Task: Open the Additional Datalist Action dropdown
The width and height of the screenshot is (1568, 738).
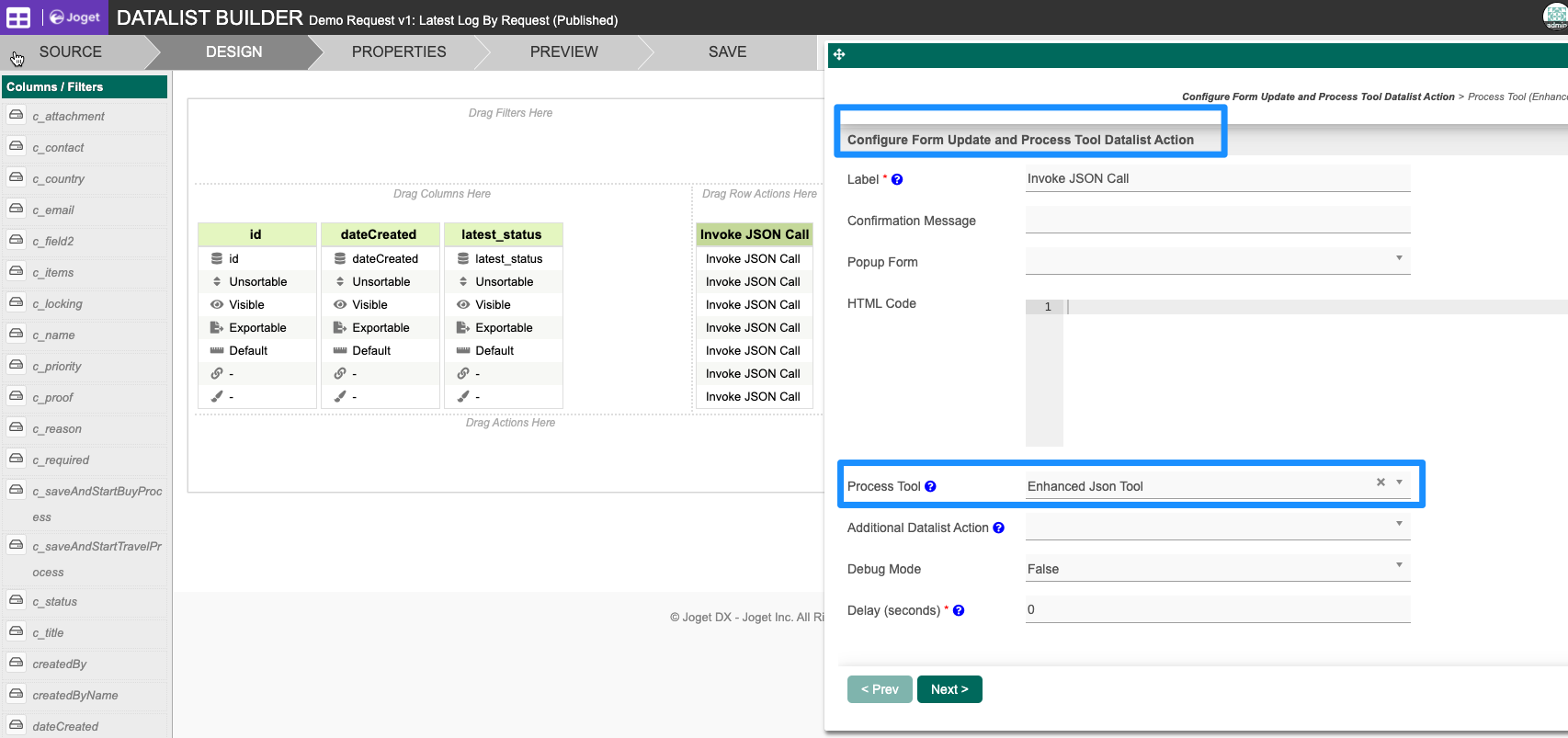Action: tap(1217, 527)
